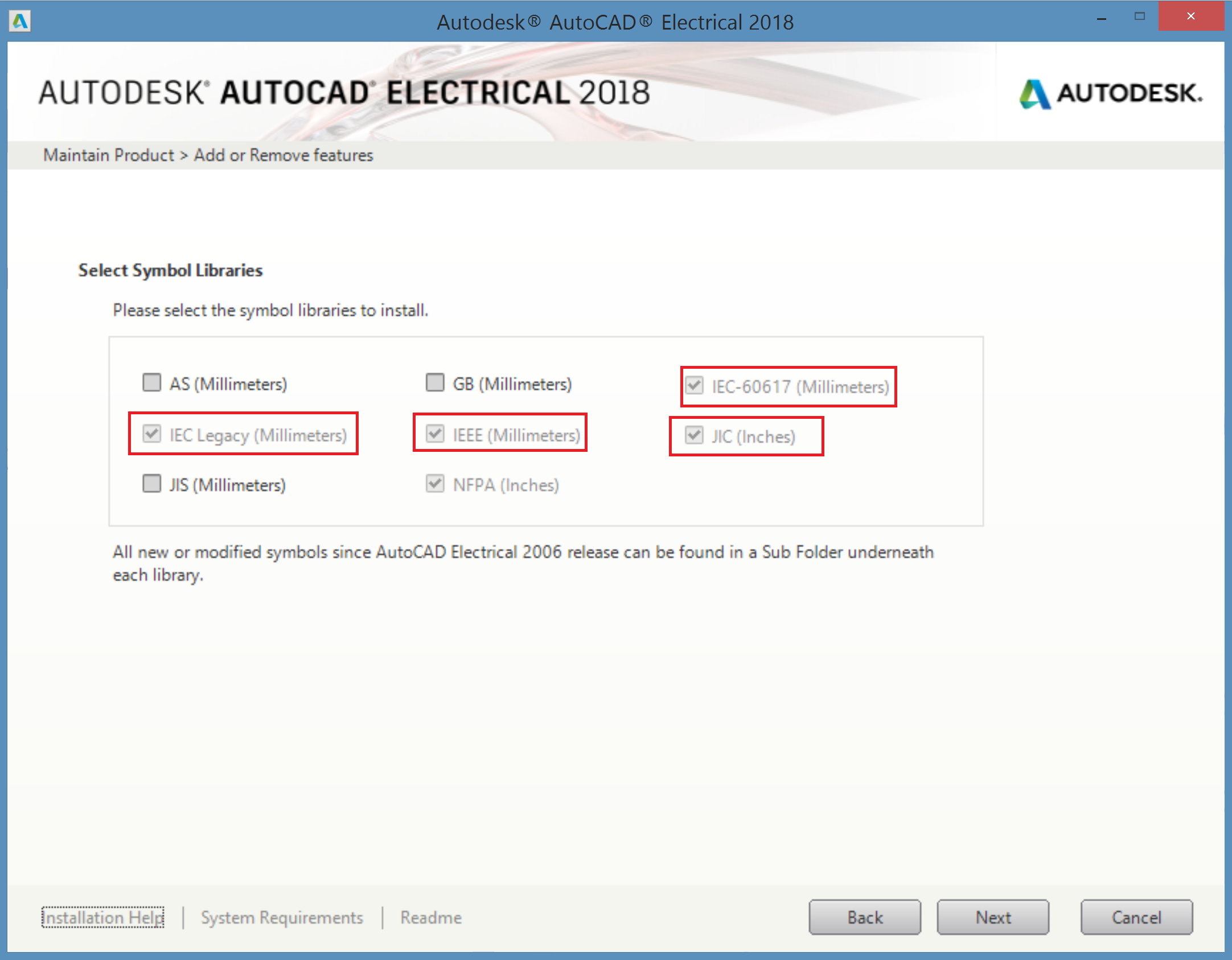The width and height of the screenshot is (1232, 960).
Task: Click Maintain Product in the breadcrumb
Action: pyautogui.click(x=108, y=155)
